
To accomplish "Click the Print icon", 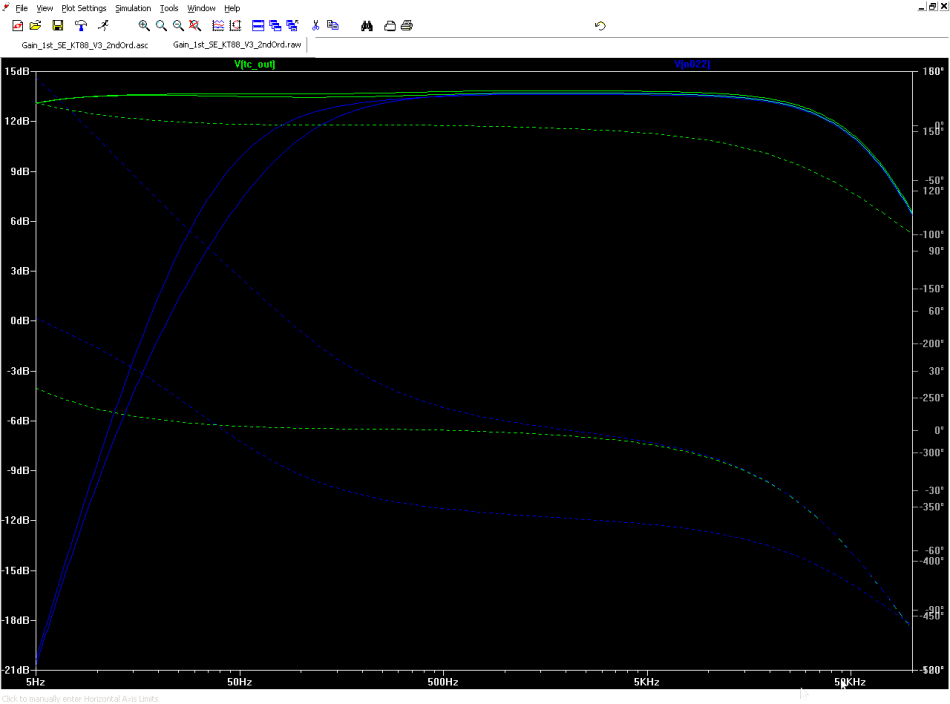I will (x=407, y=25).
